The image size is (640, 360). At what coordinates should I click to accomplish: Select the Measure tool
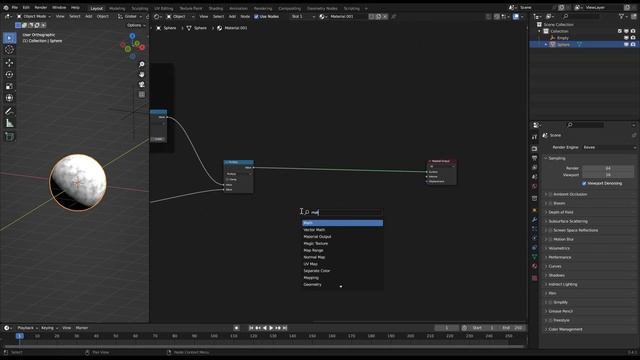point(9,123)
